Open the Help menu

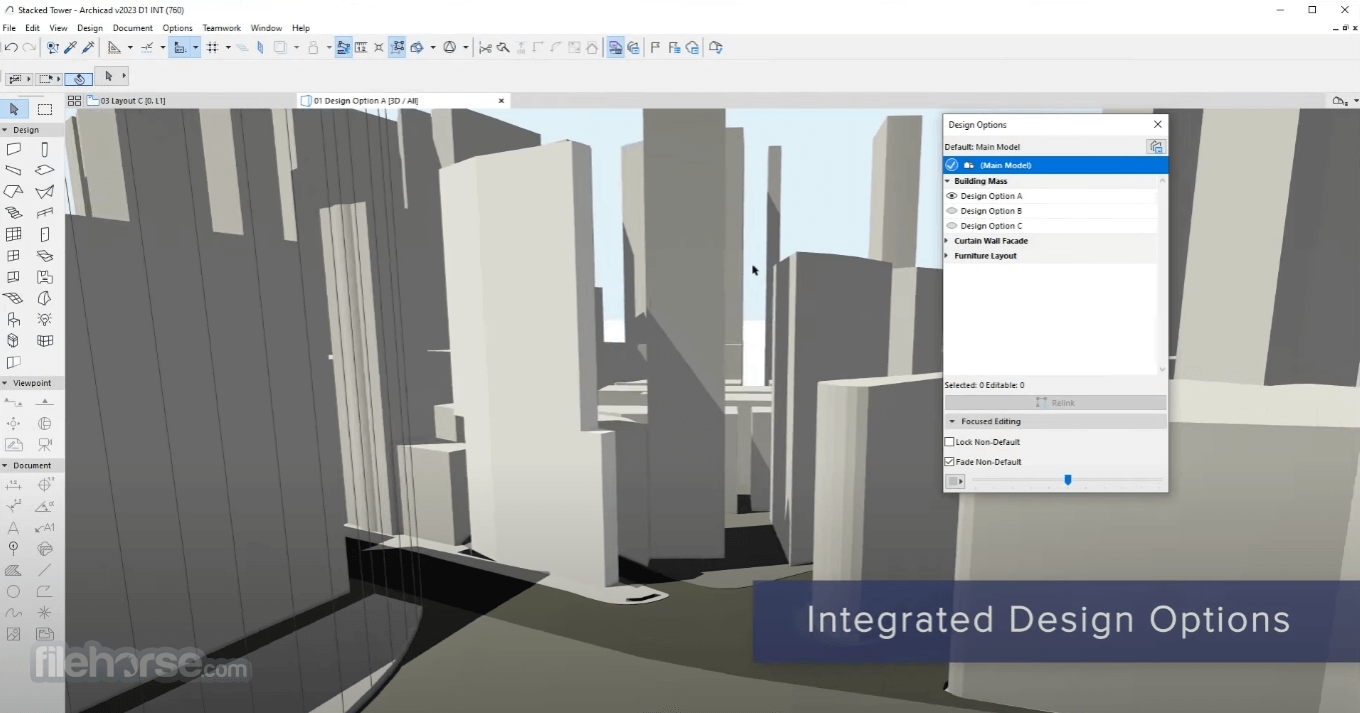point(301,28)
